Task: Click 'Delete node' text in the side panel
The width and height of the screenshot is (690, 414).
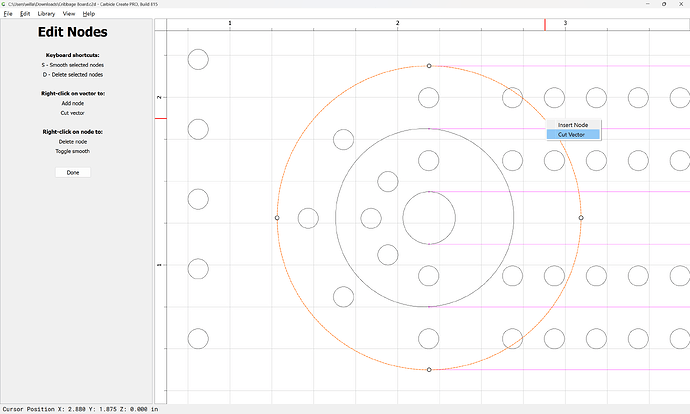Action: (73, 142)
